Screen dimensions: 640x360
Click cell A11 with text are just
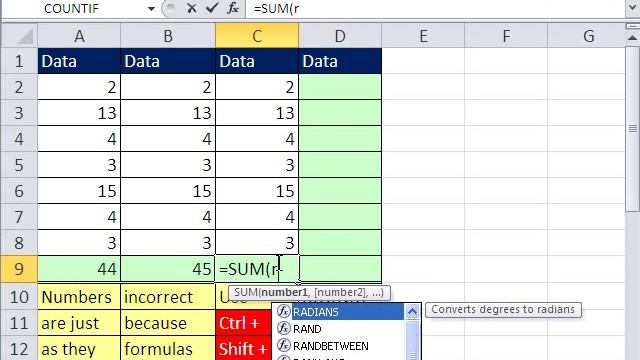tap(79, 323)
